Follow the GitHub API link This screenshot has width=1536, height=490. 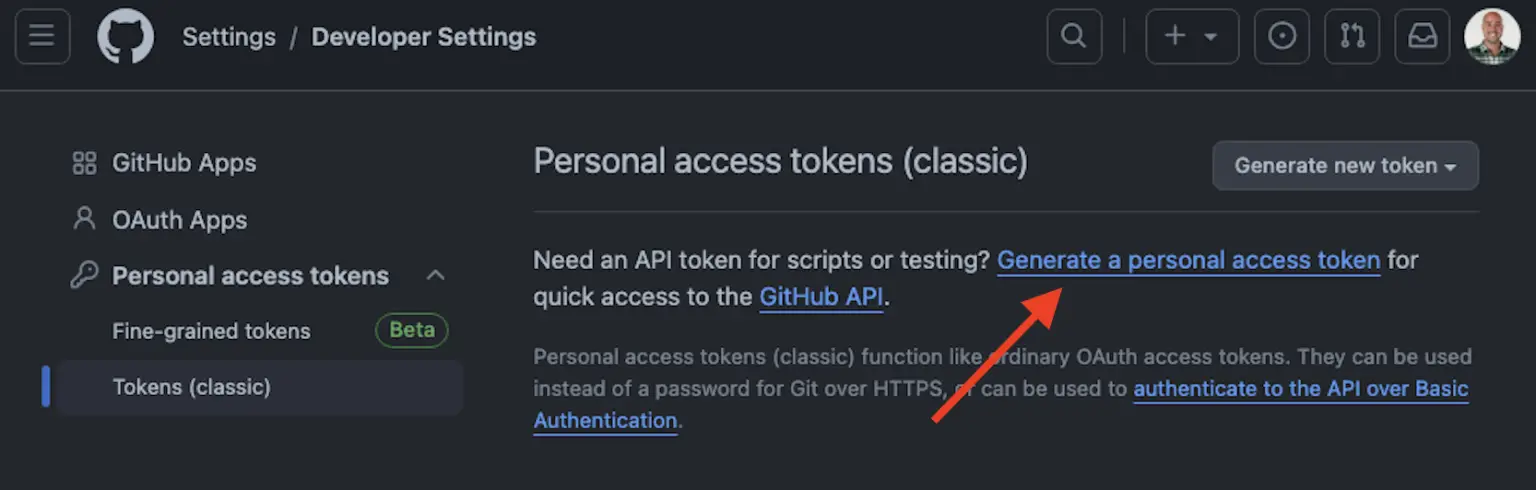821,297
